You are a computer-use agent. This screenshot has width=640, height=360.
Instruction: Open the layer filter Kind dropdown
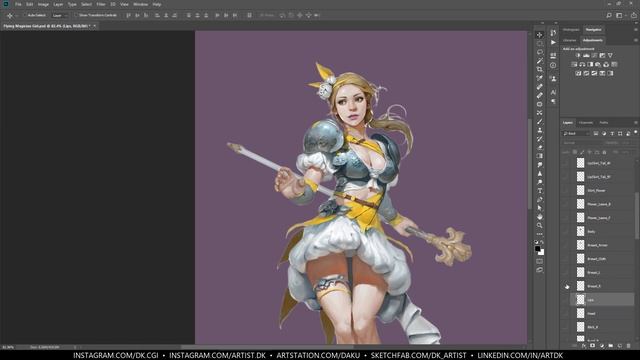point(576,133)
